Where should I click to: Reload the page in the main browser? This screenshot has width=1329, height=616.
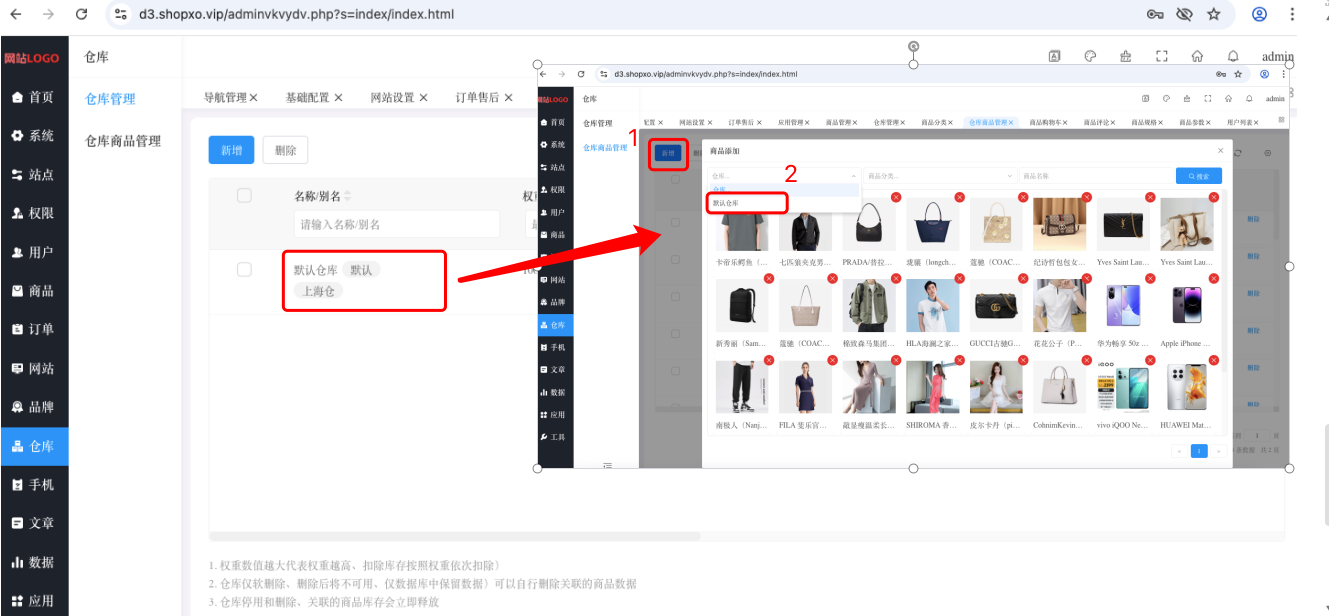[82, 14]
